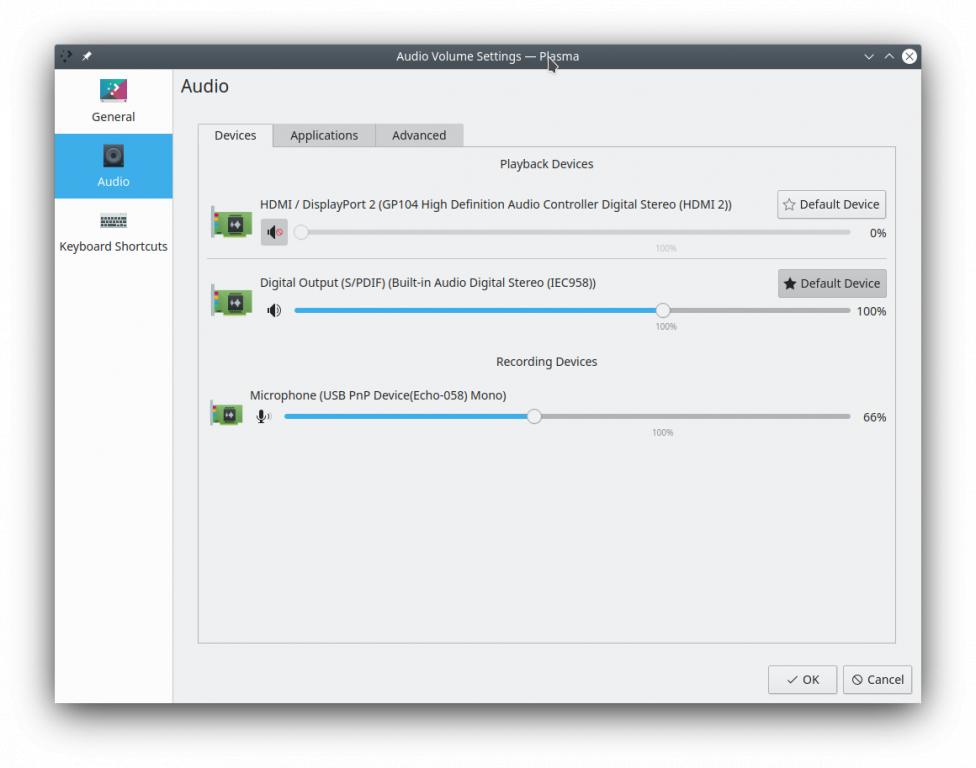The width and height of the screenshot is (976, 768).
Task: Set HDMI 2 as Default Device
Action: [x=831, y=204]
